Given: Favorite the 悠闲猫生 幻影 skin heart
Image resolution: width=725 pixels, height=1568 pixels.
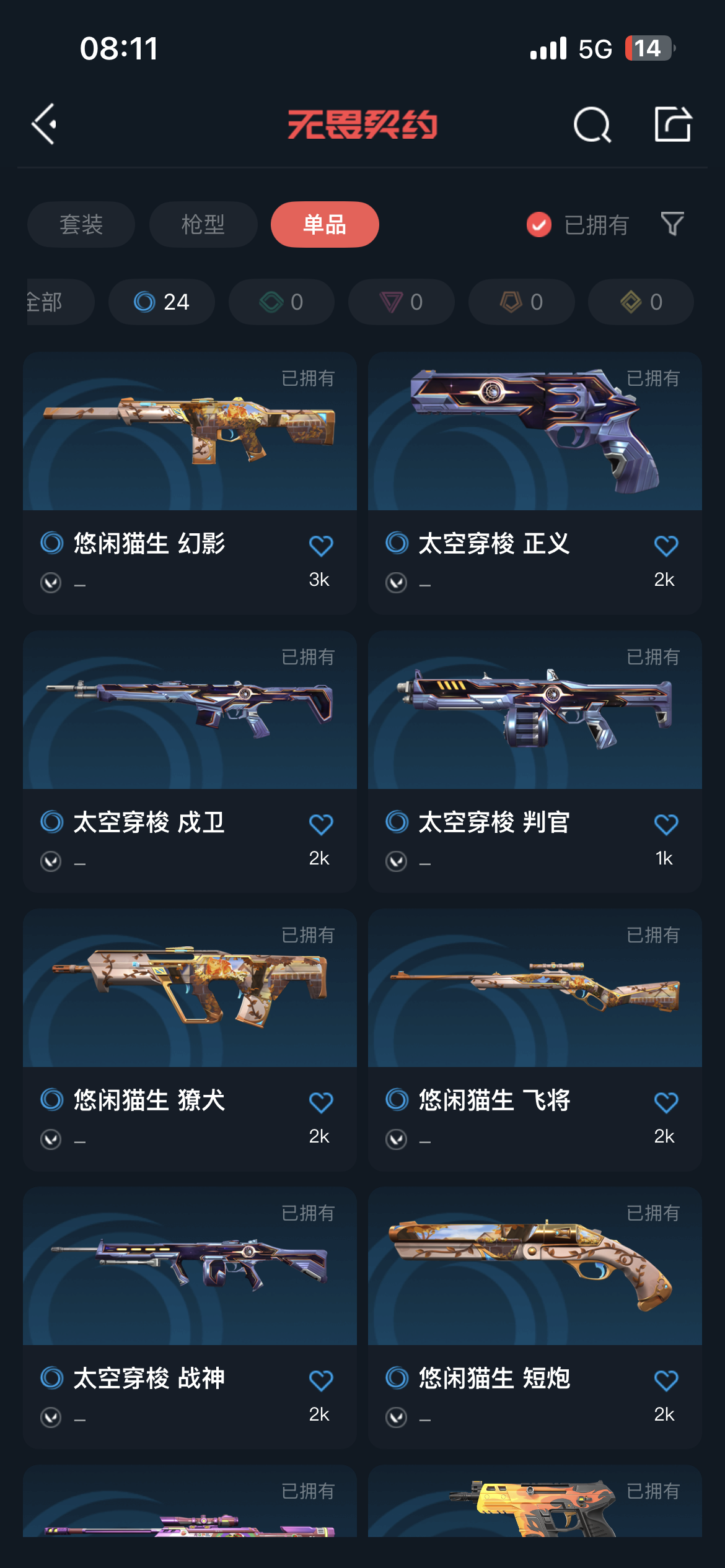Looking at the screenshot, I should coord(321,546).
